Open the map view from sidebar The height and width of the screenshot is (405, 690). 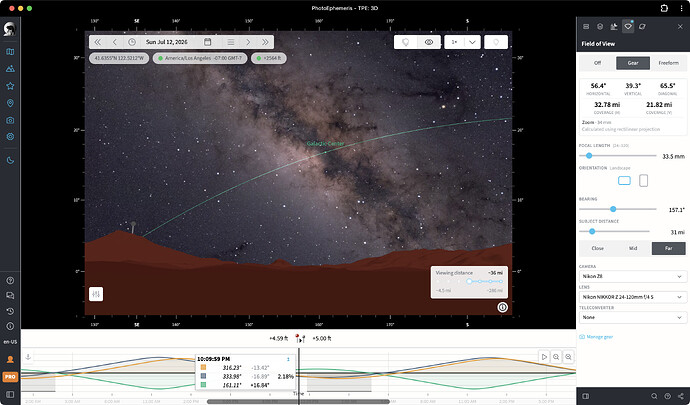pos(10,52)
